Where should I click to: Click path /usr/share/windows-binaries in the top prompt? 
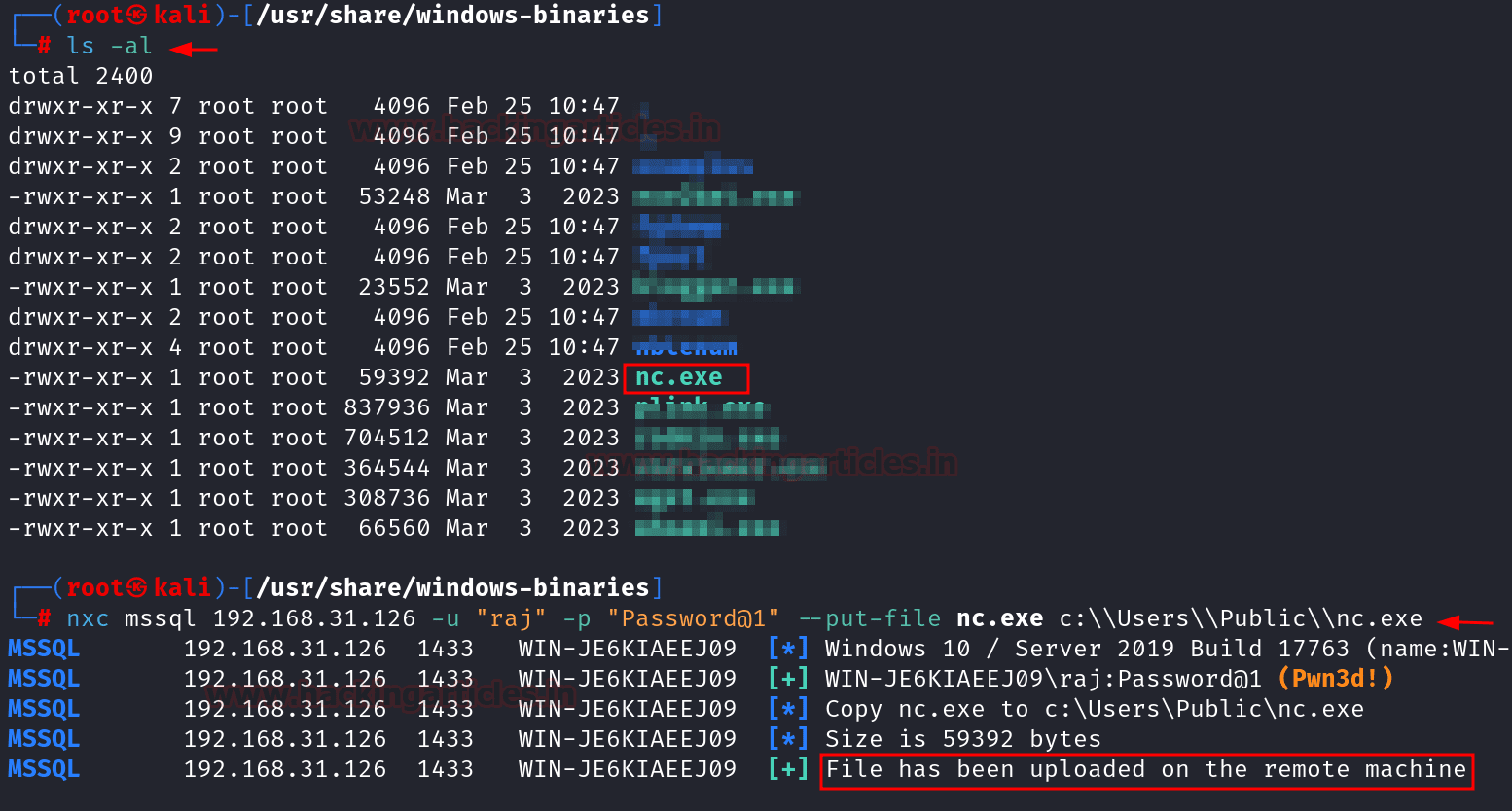tap(452, 16)
